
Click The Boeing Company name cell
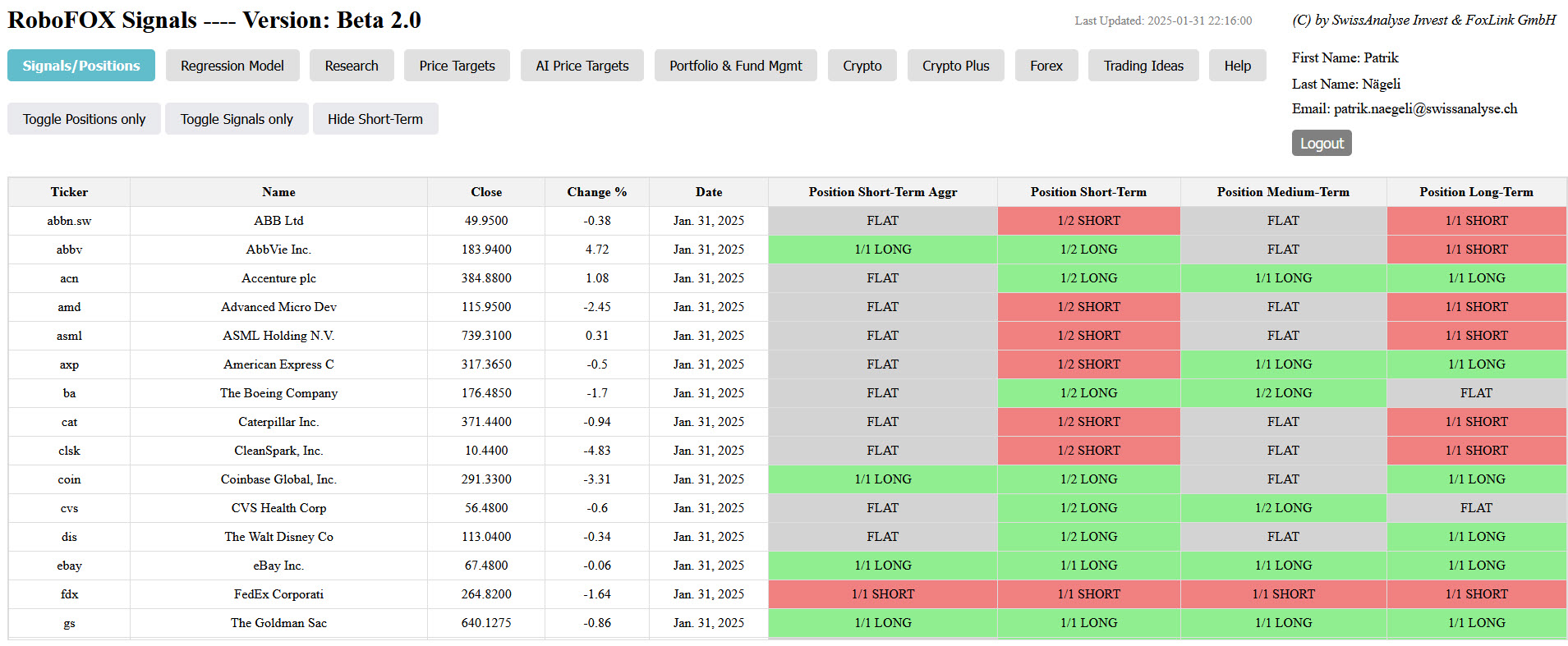coord(278,393)
